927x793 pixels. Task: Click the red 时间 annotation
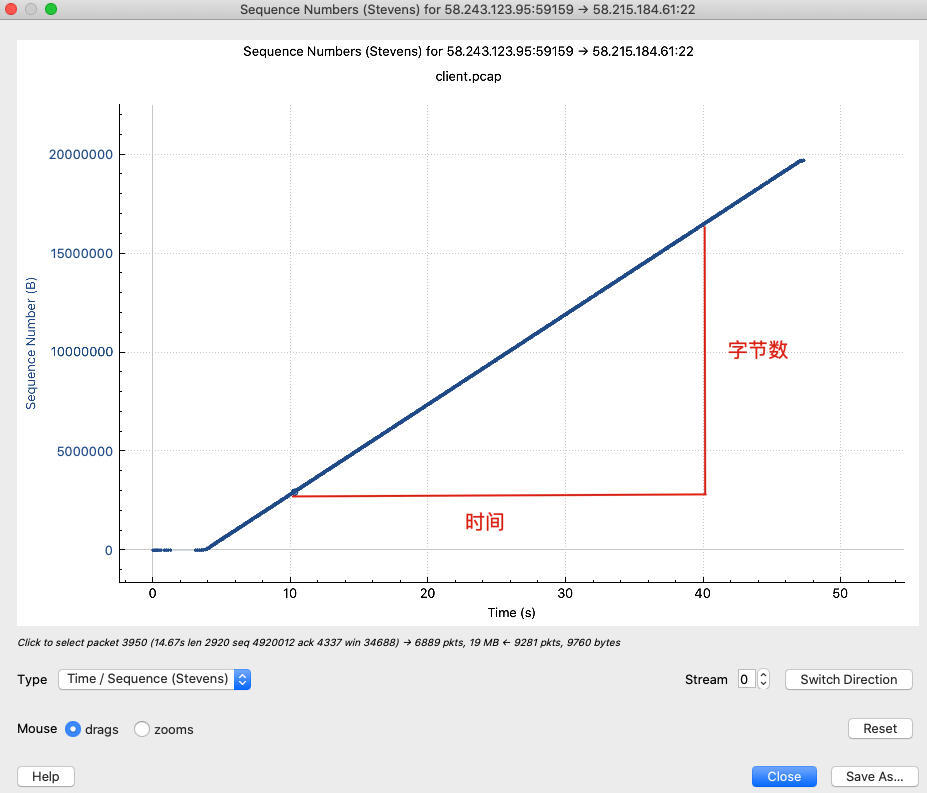(485, 521)
